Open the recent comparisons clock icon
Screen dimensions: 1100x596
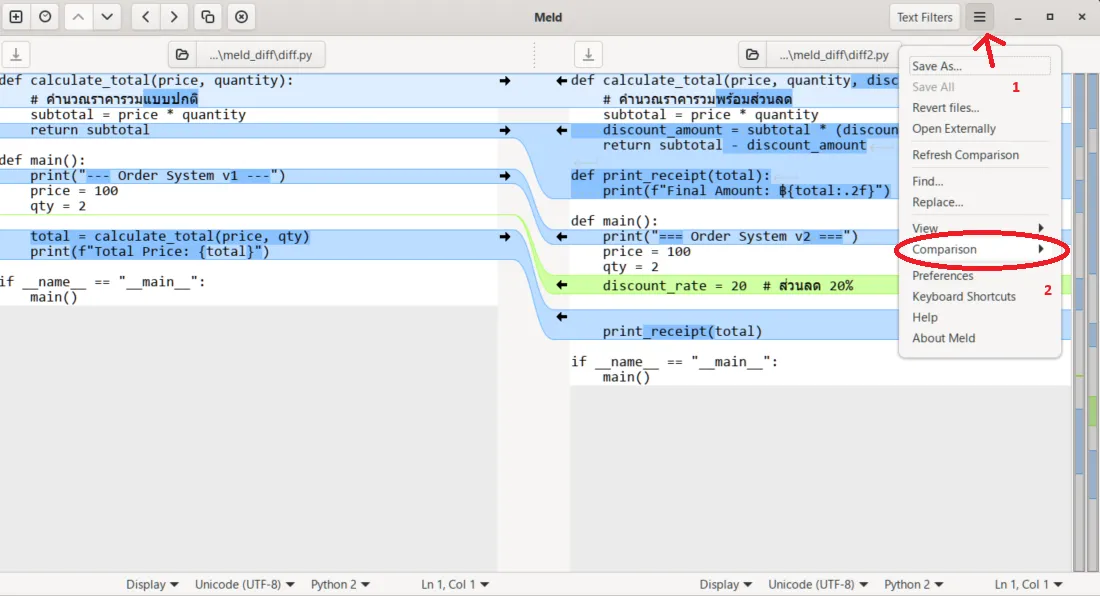(x=45, y=17)
